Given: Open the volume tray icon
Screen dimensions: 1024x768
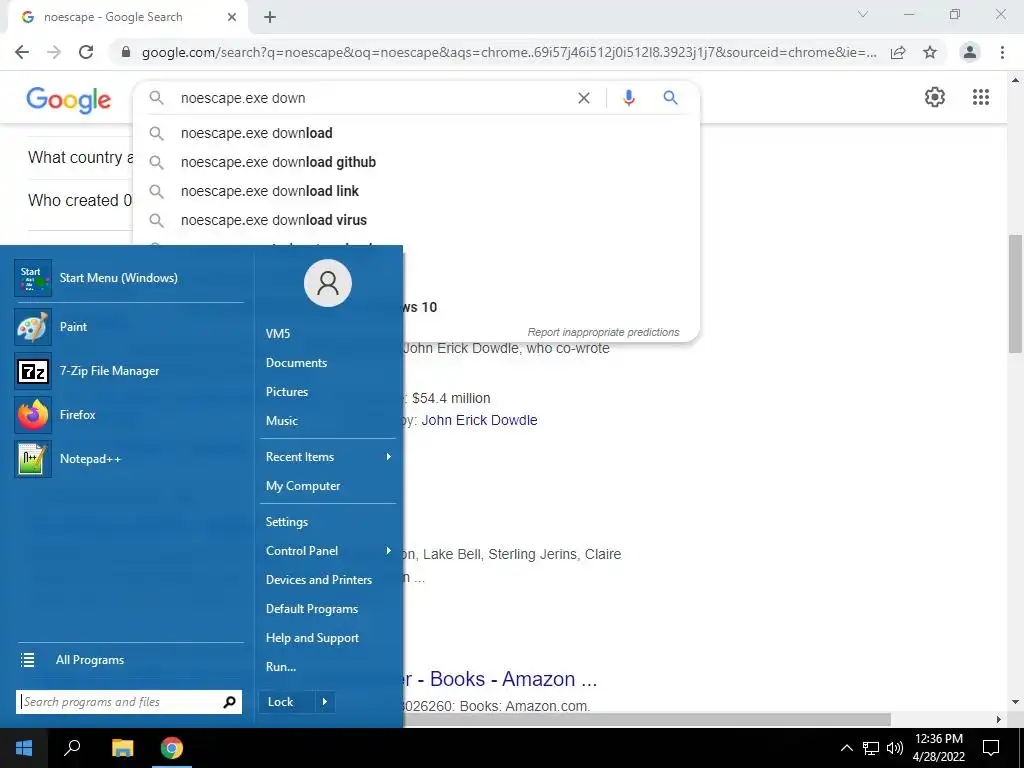Looking at the screenshot, I should (x=895, y=748).
